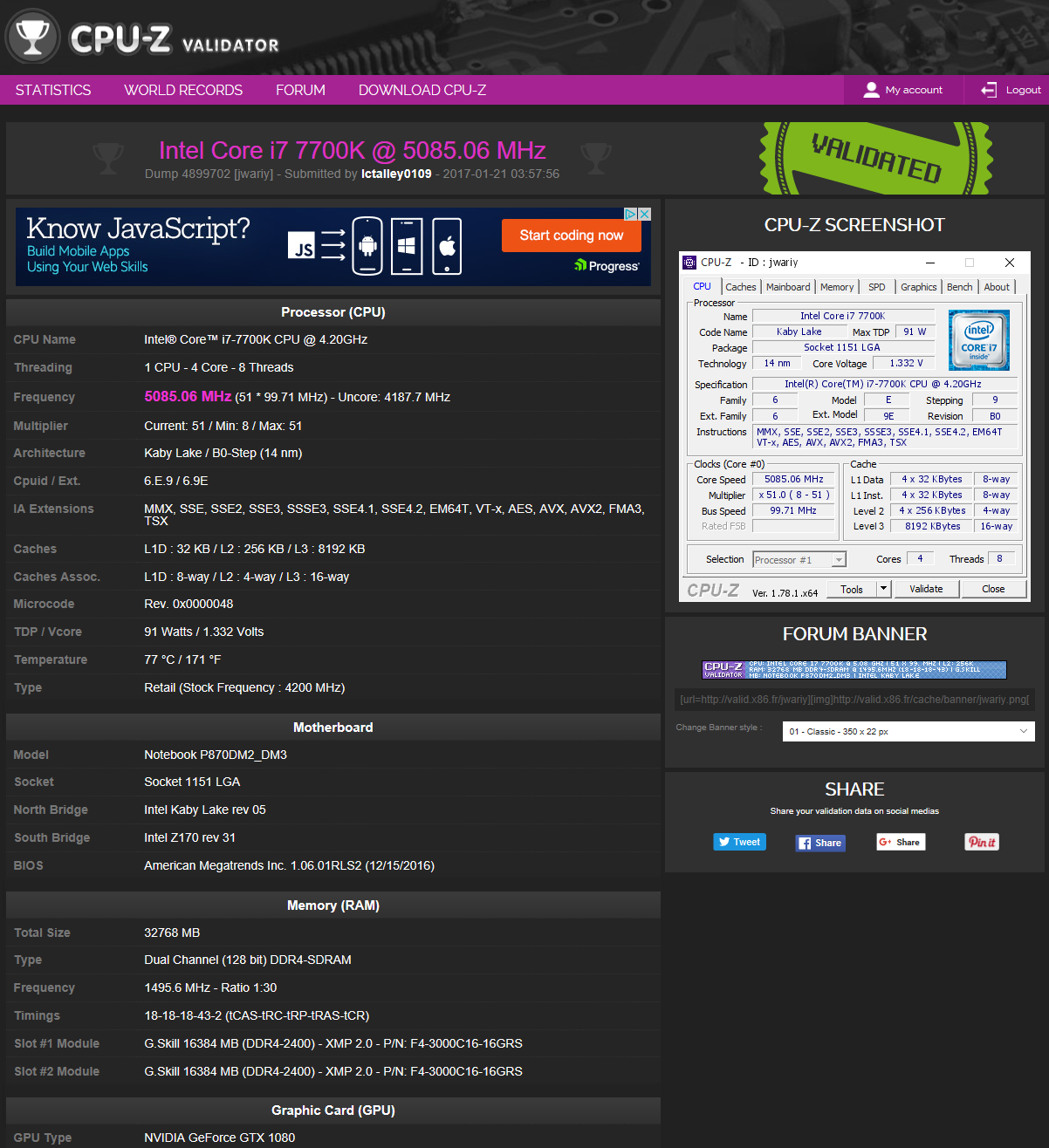Share via the Tweet button
1049x1148 pixels.
pos(739,842)
